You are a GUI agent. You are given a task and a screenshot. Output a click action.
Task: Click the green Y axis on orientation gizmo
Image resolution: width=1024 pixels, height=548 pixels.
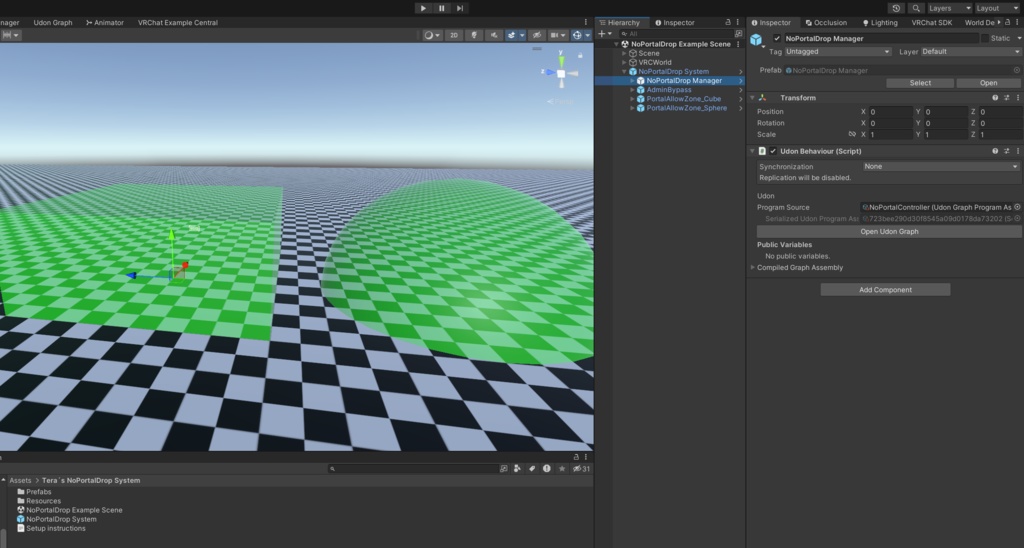pyautogui.click(x=561, y=61)
